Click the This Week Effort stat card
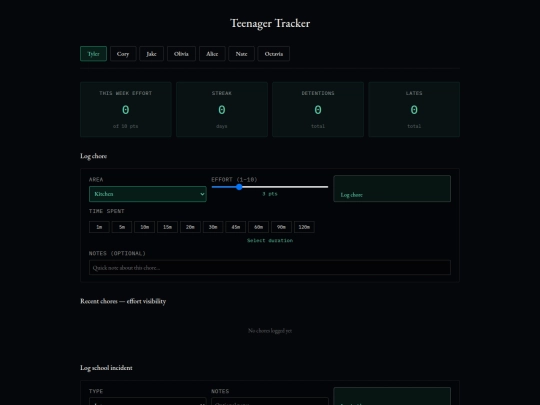The height and width of the screenshot is (405, 540). 126,110
